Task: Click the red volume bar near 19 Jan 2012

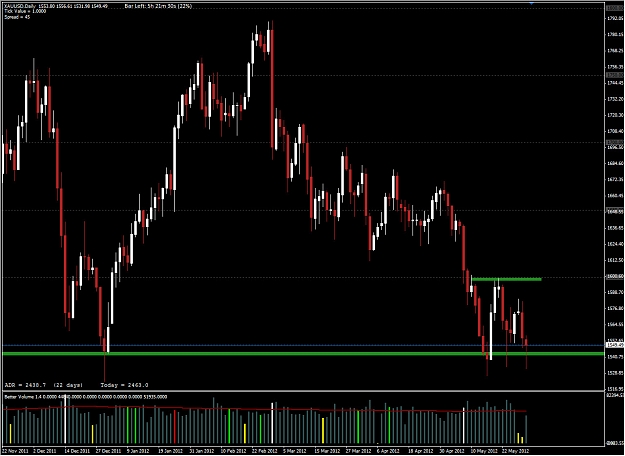Action: click(x=175, y=427)
